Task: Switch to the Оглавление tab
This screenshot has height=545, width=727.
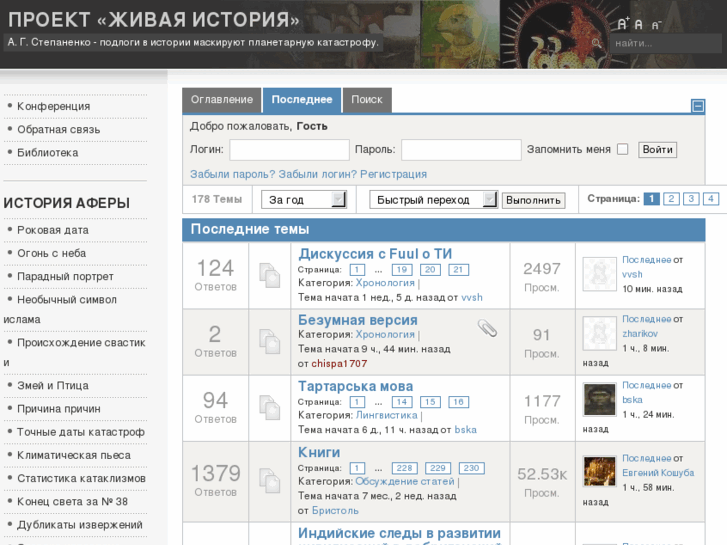Action: click(x=222, y=100)
